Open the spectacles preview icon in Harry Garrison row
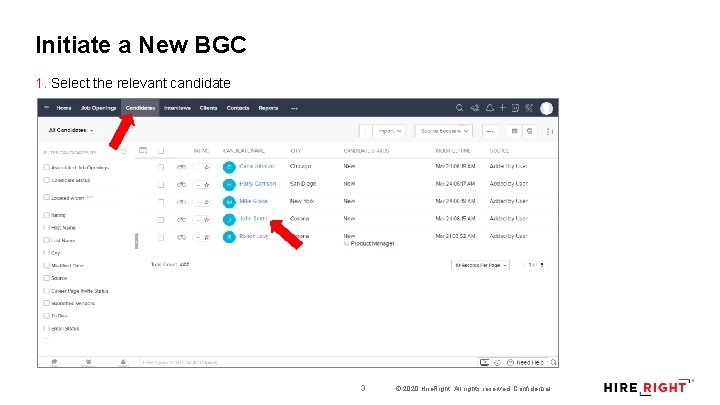Viewport: 720px width, 405px height. (x=181, y=185)
